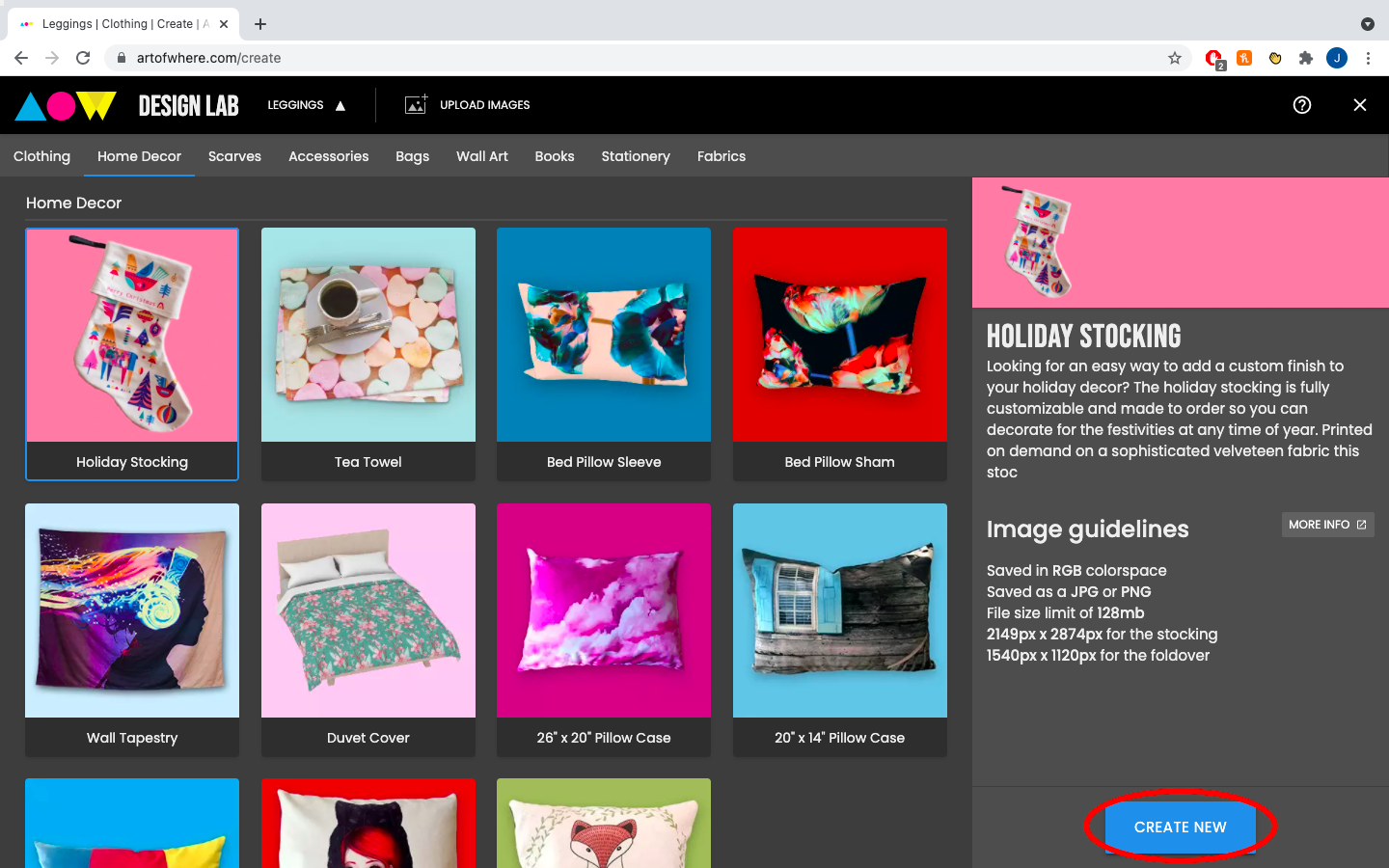Click the HOLIDAY STOCKING heading
This screenshot has height=868, width=1389.
1083,336
